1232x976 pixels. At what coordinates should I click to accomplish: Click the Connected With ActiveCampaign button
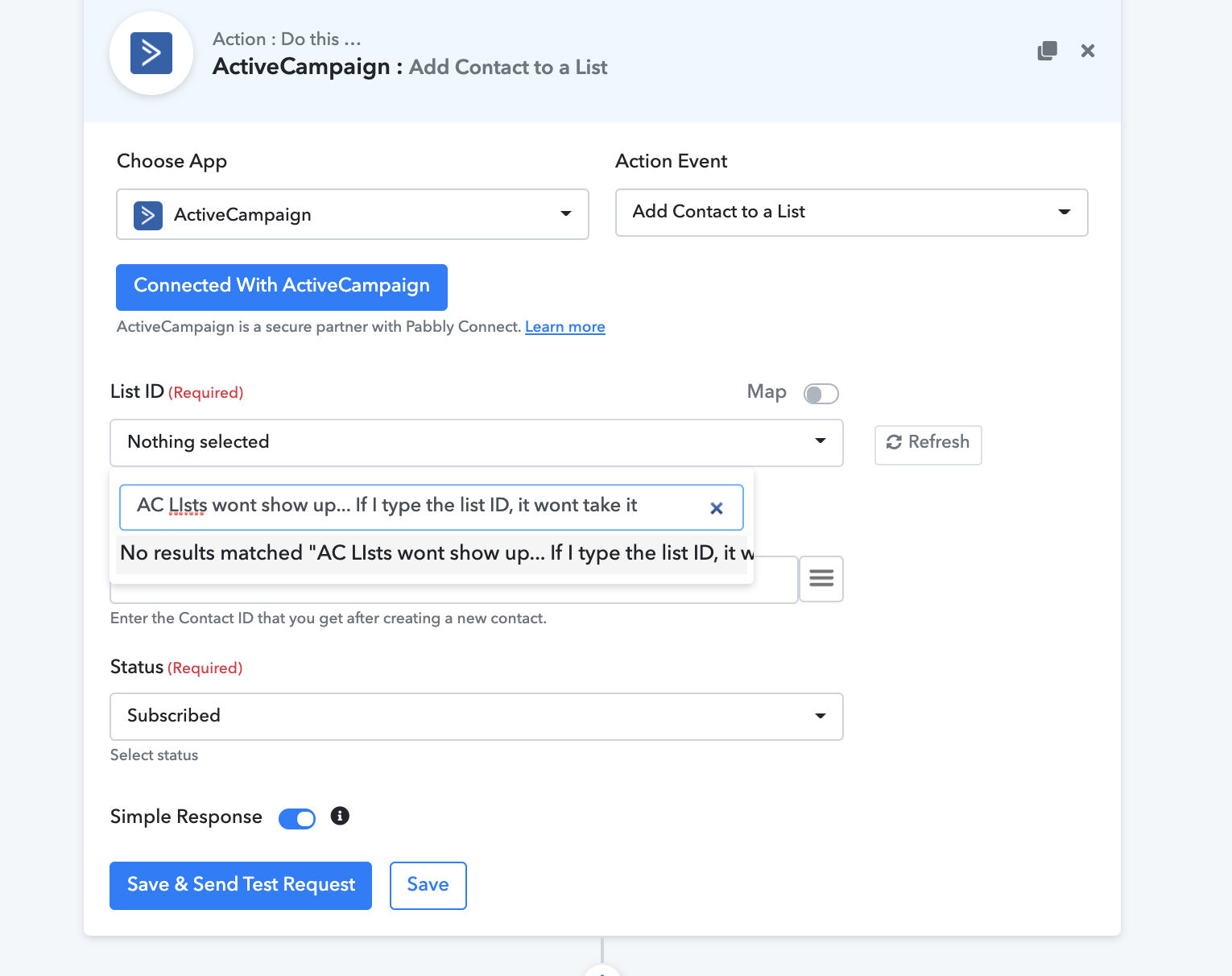tap(282, 287)
